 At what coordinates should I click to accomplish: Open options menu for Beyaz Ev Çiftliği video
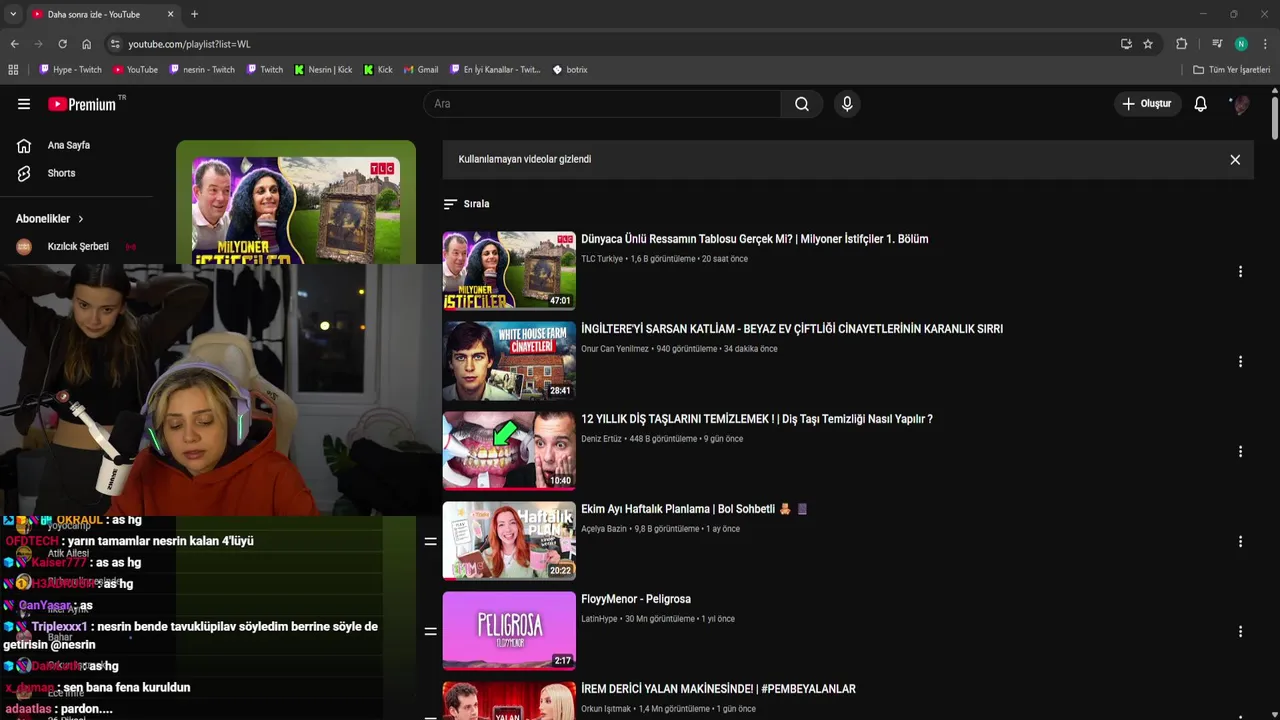click(1240, 362)
